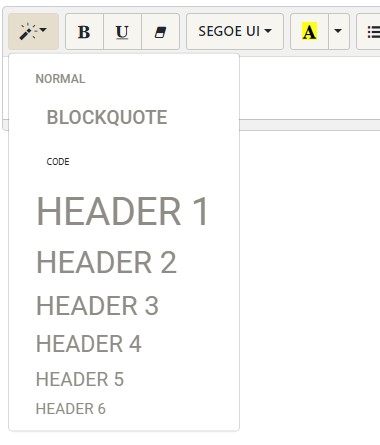The width and height of the screenshot is (380, 445).
Task: Choose Header 2 style
Action: point(106,262)
